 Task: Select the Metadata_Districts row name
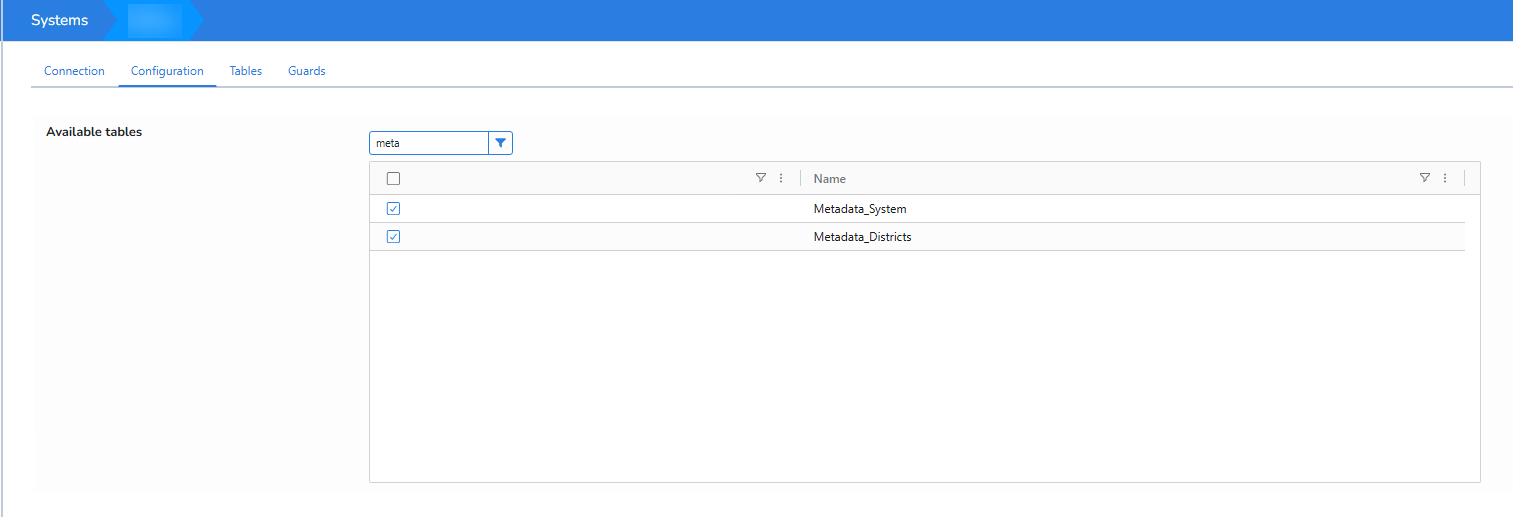coord(862,237)
